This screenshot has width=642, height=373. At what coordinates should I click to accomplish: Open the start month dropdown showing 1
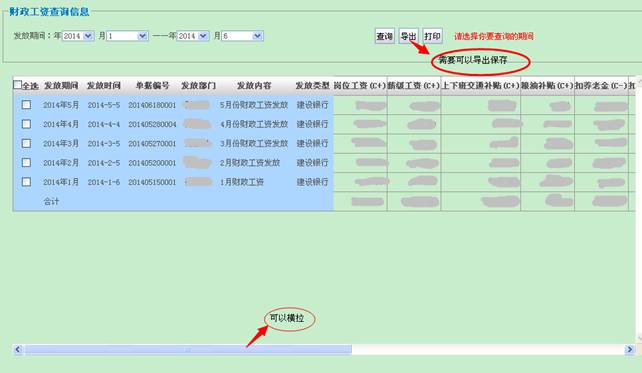[x=127, y=36]
